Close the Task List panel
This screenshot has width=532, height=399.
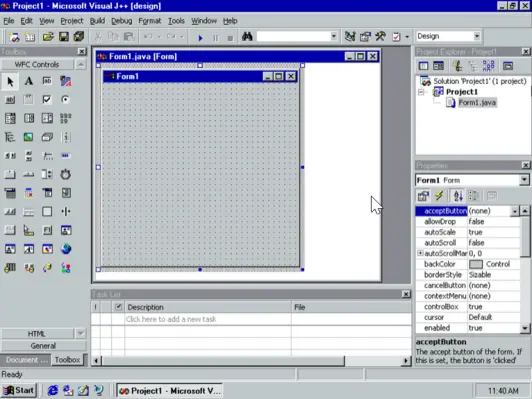tap(406, 294)
